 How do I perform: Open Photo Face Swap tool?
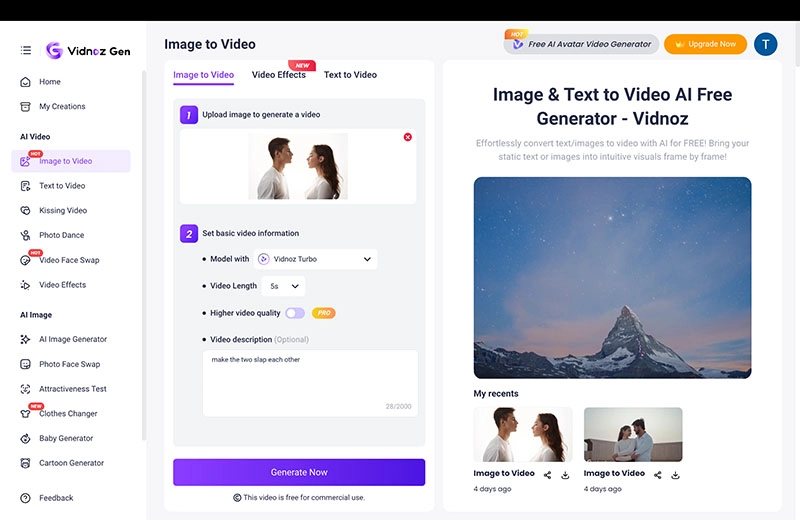pos(69,364)
